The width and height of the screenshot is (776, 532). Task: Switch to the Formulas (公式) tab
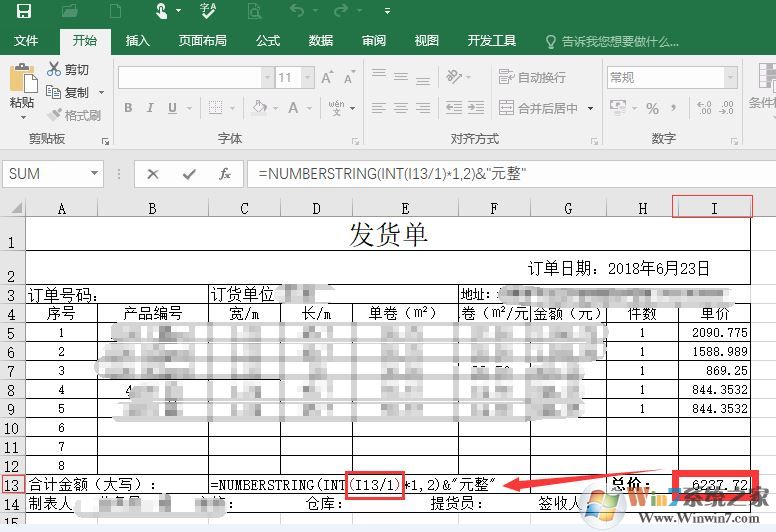click(268, 41)
